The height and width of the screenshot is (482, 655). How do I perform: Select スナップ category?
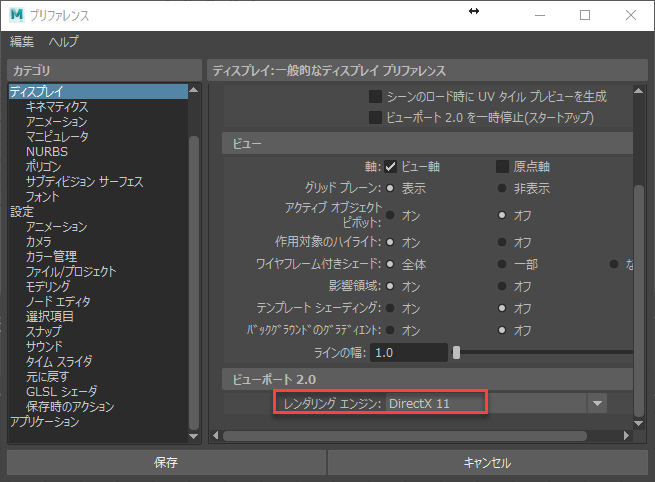43,332
